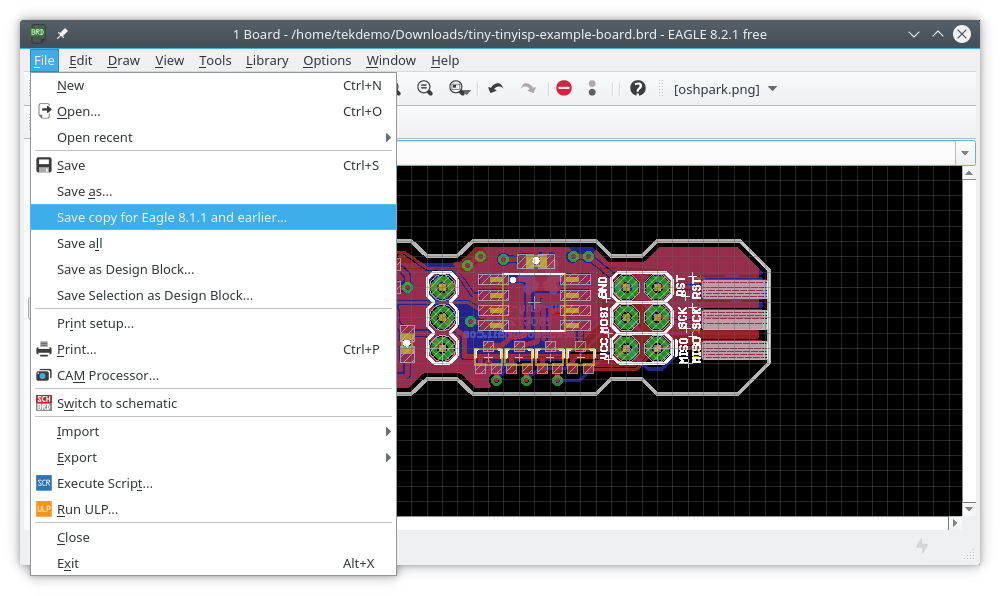
Task: Click the zoom out magnifier icon
Action: tap(425, 88)
